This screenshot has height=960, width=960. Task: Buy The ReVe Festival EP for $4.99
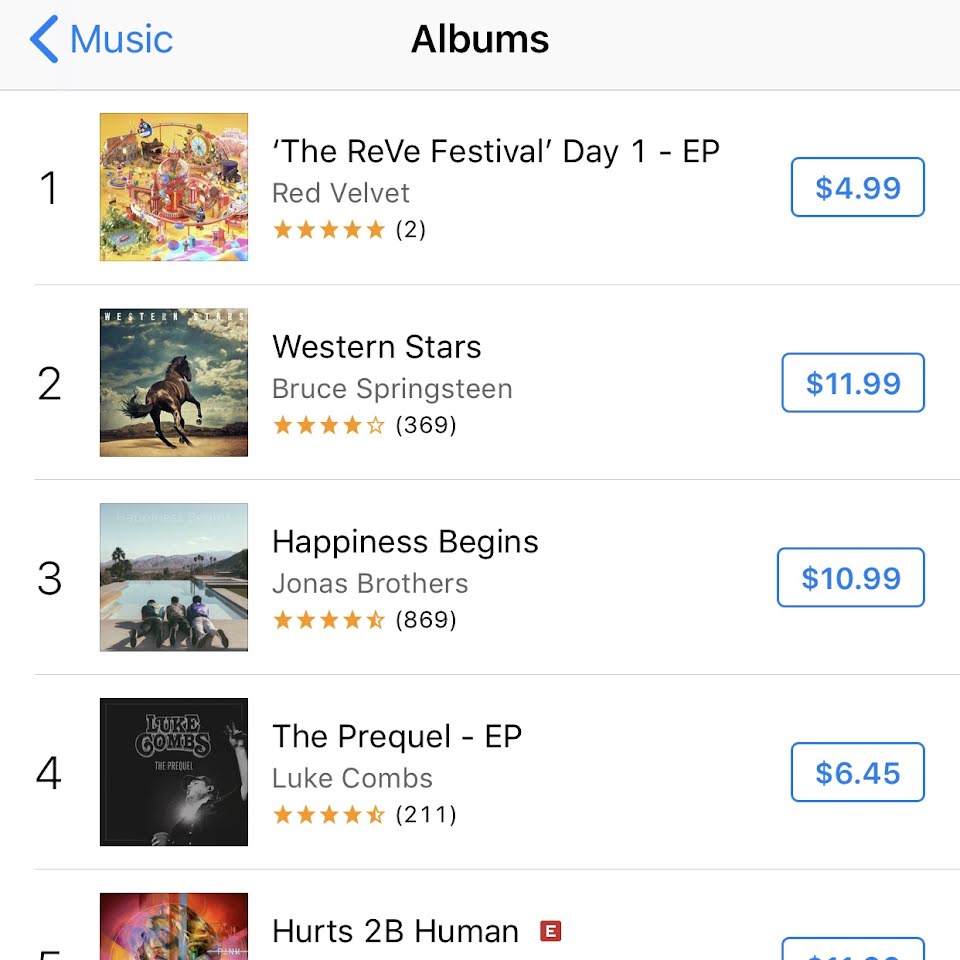pos(857,187)
